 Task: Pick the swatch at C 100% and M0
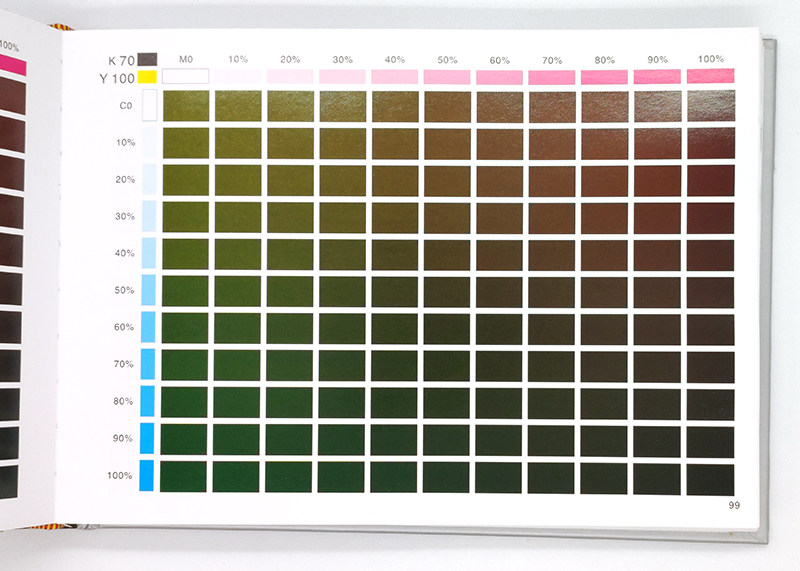pos(183,477)
